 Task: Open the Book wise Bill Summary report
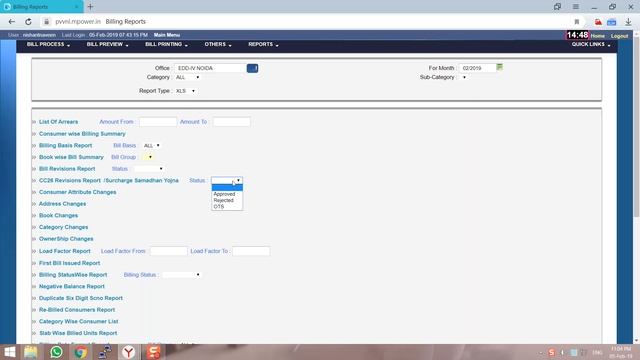pos(71,157)
